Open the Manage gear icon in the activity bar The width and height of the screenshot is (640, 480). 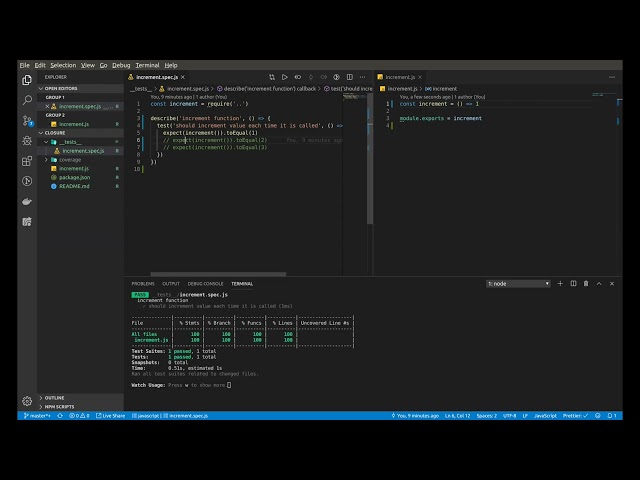27,401
